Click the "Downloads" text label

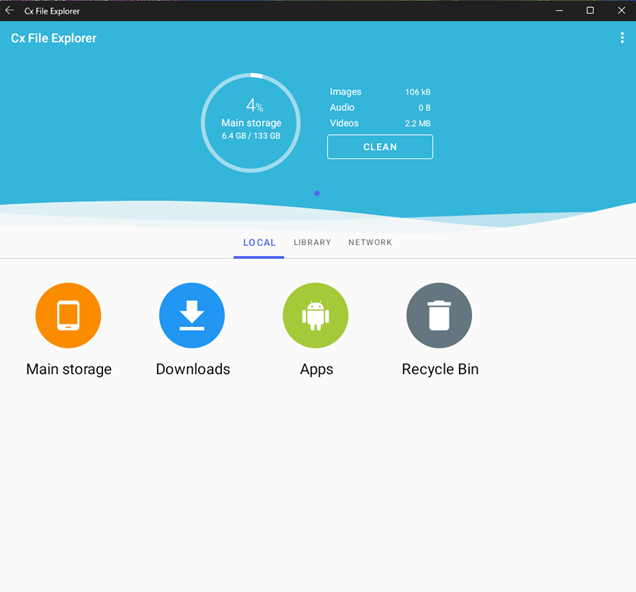[x=193, y=369]
